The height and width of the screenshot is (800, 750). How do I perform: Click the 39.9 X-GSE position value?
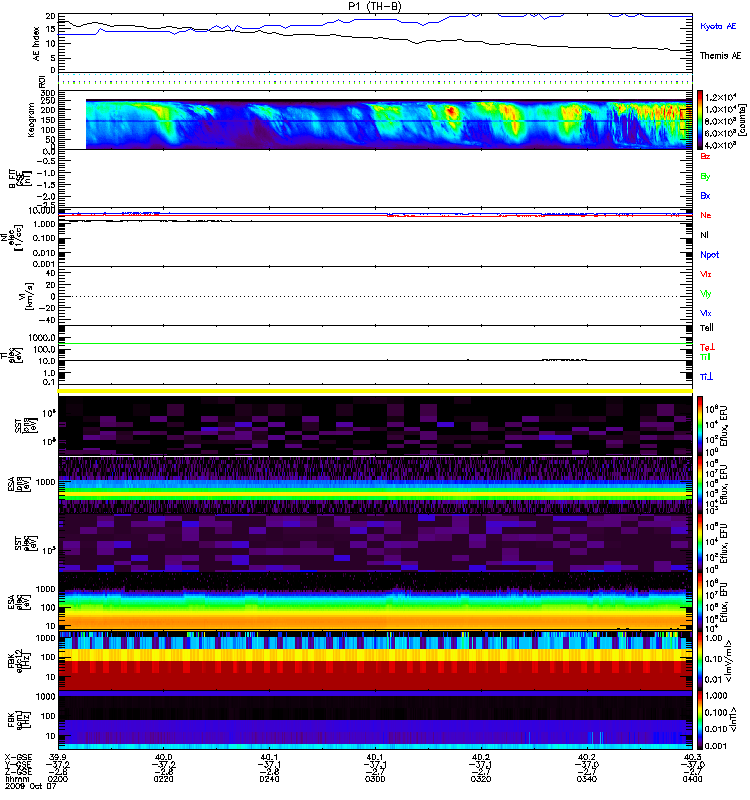click(x=57, y=757)
